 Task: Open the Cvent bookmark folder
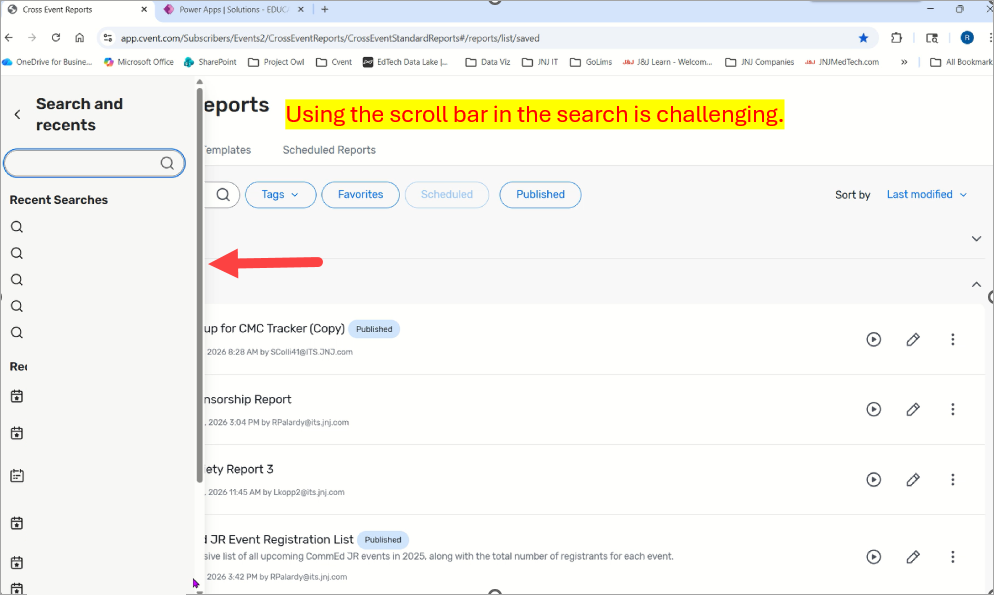point(334,62)
